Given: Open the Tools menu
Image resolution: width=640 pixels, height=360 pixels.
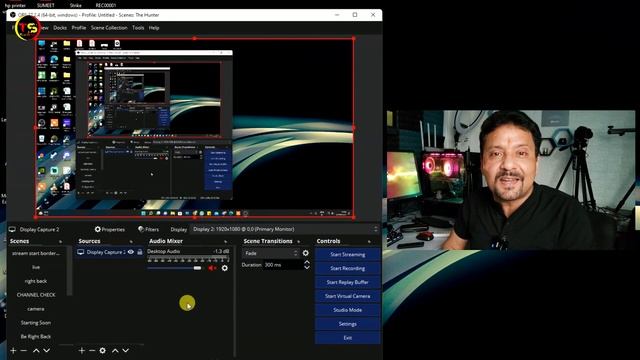Looking at the screenshot, I should tap(138, 28).
